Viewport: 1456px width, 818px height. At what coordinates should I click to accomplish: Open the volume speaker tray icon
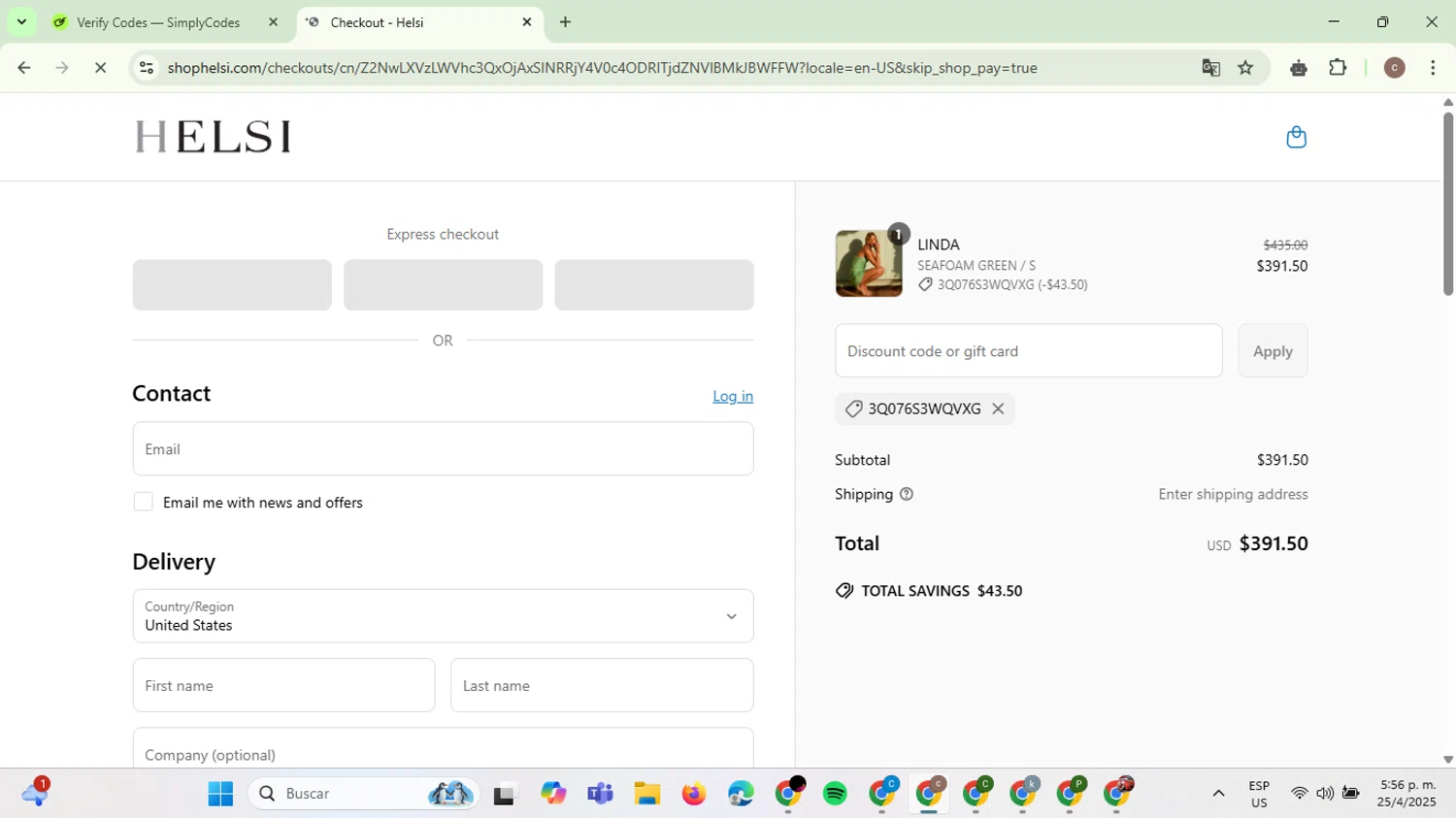pos(1325,794)
